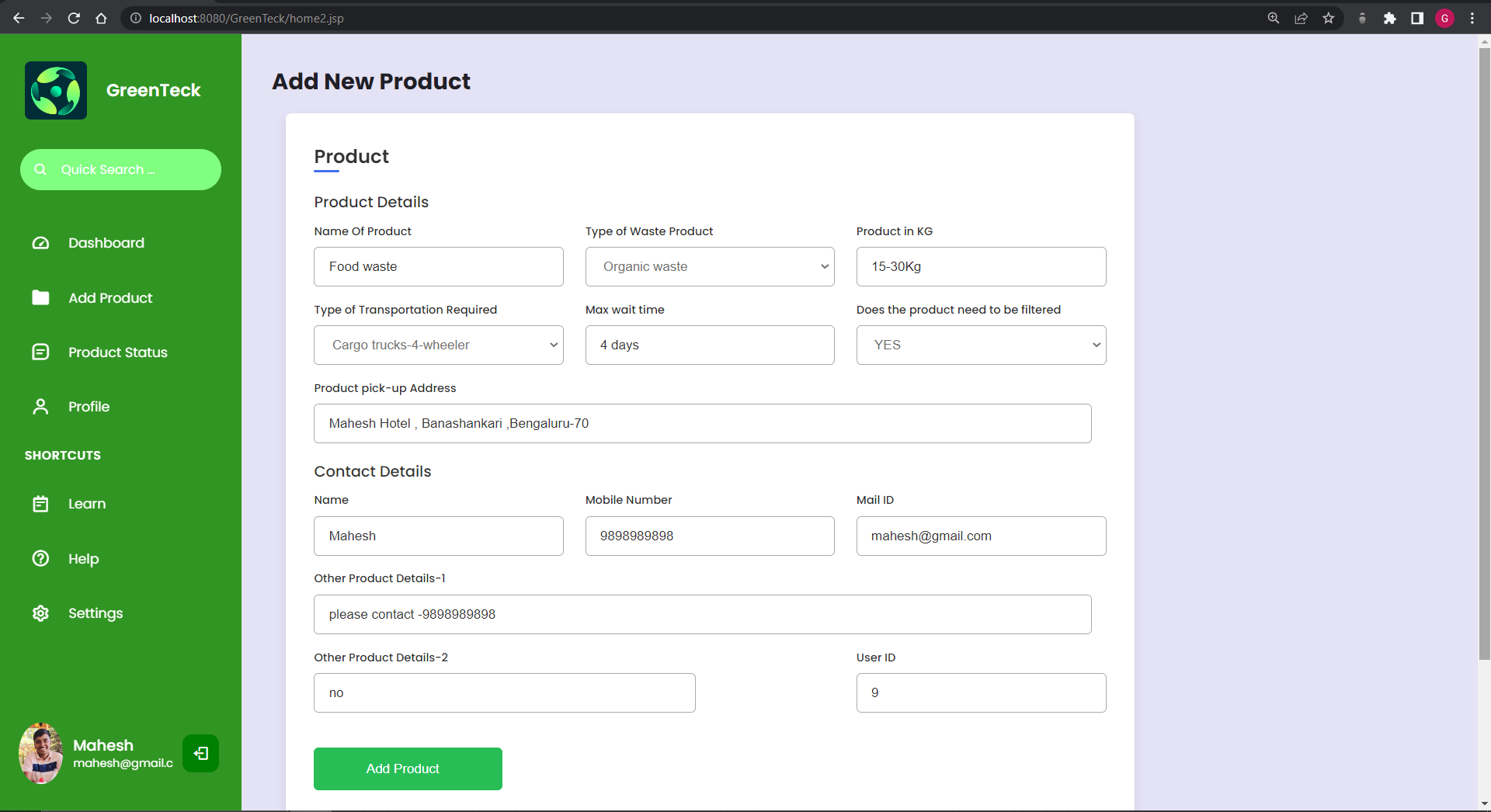Click the Help question mark icon

click(x=40, y=558)
